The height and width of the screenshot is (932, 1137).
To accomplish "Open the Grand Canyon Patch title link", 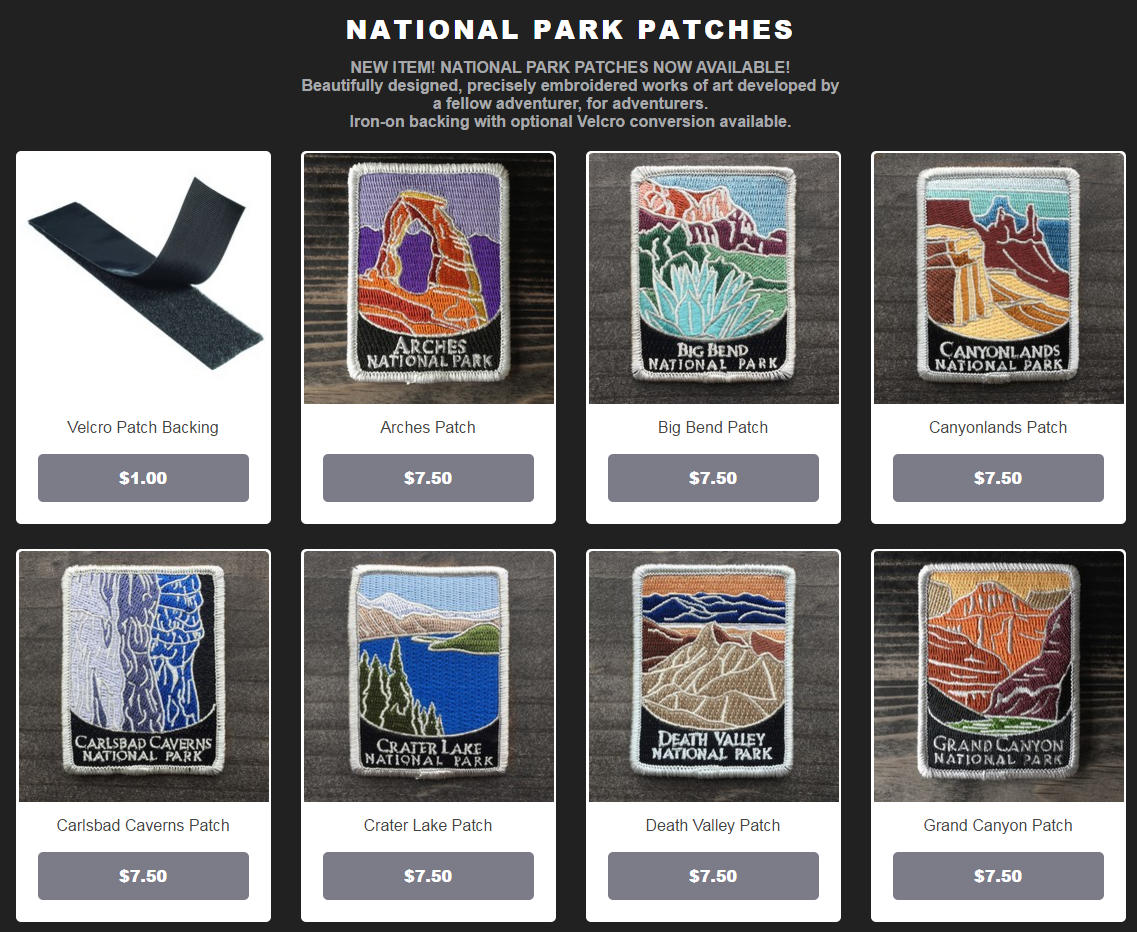I will pyautogui.click(x=998, y=826).
